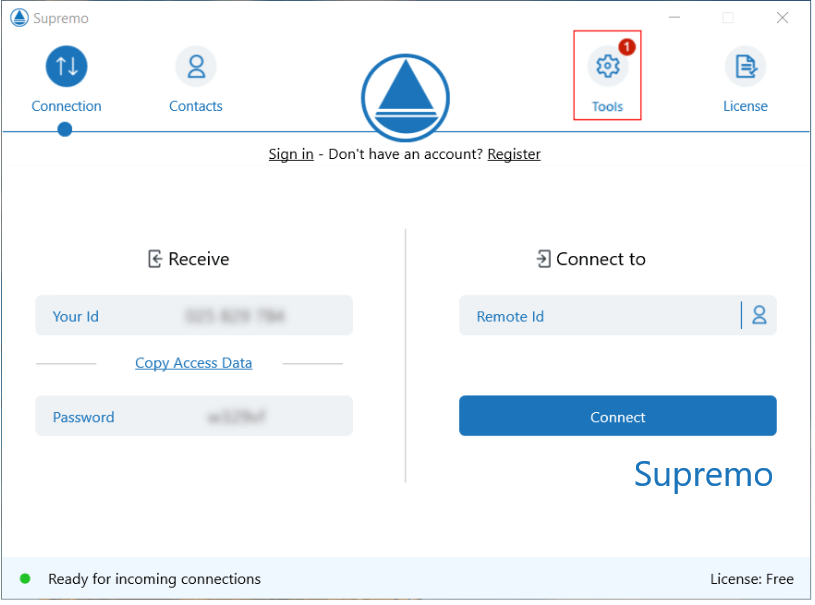This screenshot has height=605, width=815.
Task: Select the Password field
Action: tap(194, 417)
